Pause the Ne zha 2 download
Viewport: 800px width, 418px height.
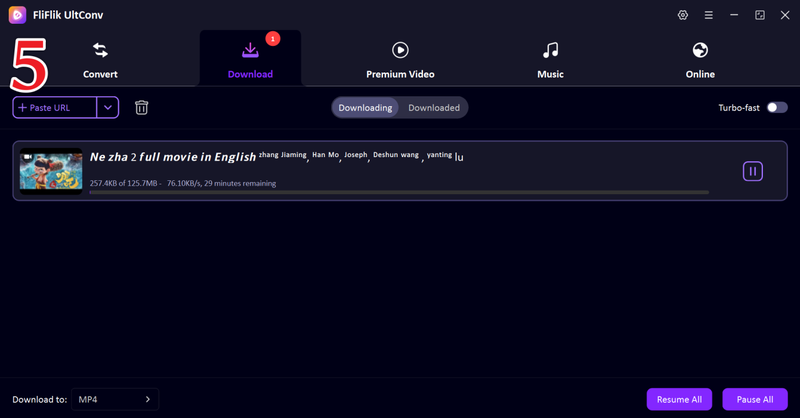pyautogui.click(x=753, y=171)
